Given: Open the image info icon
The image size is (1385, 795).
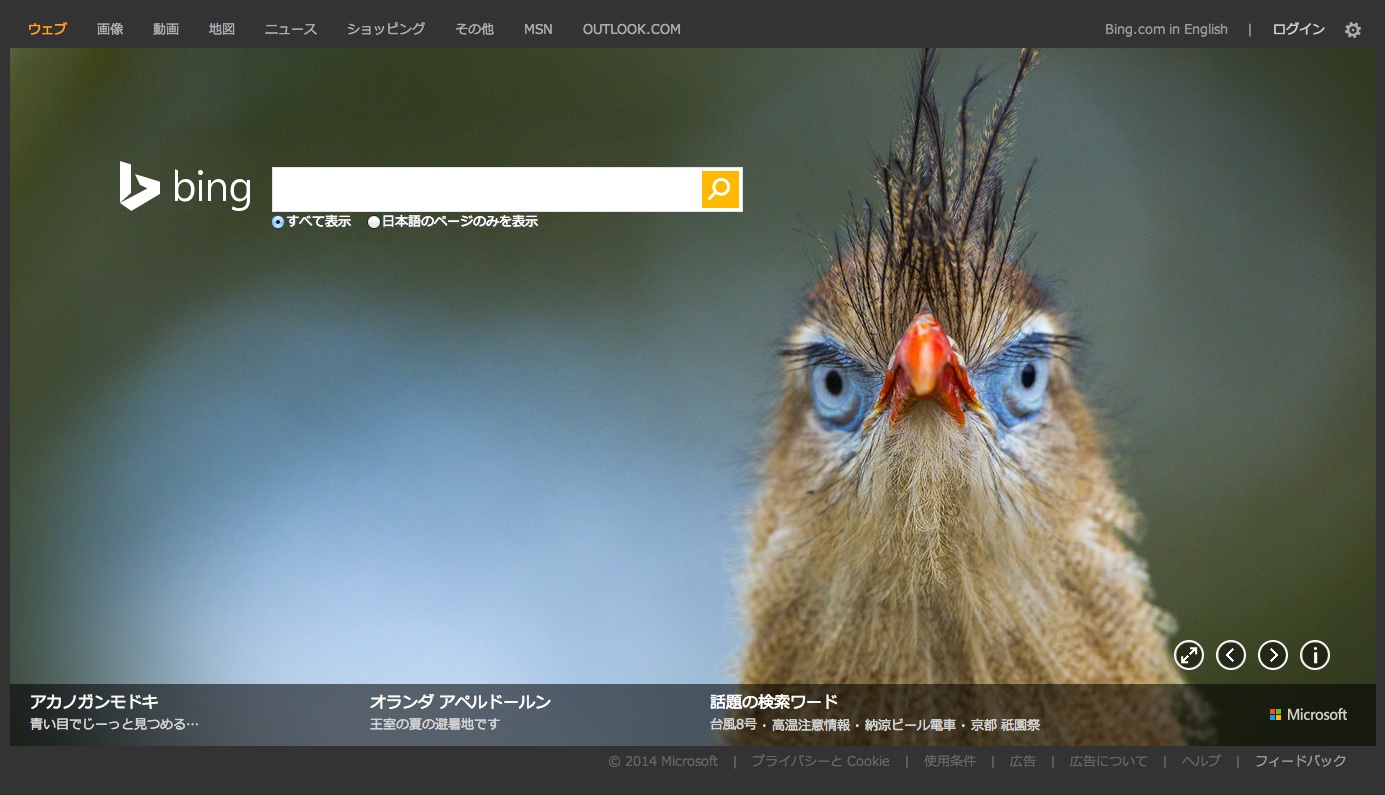Looking at the screenshot, I should click(1314, 655).
